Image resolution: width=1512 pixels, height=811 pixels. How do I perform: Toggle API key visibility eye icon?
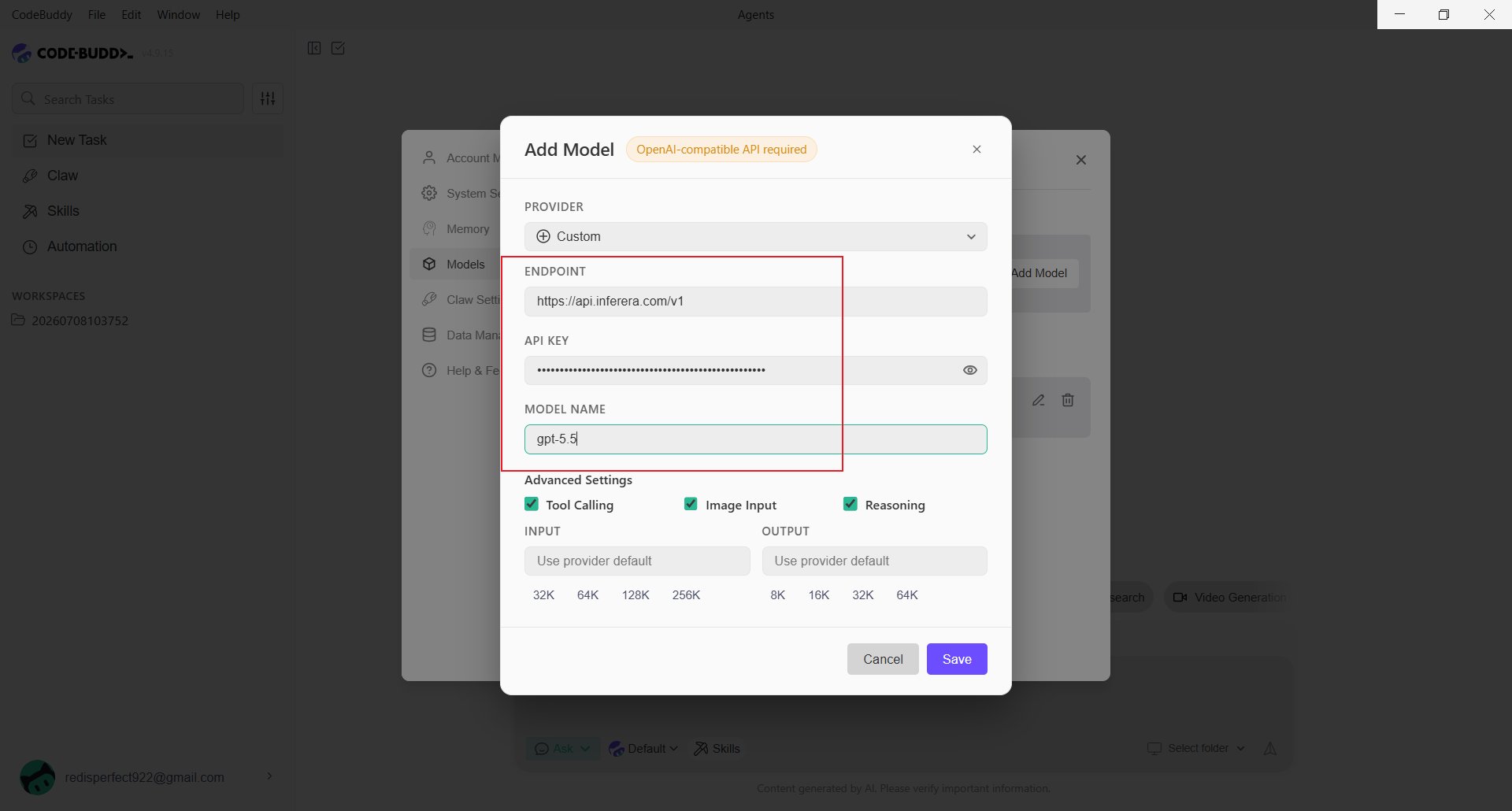969,370
